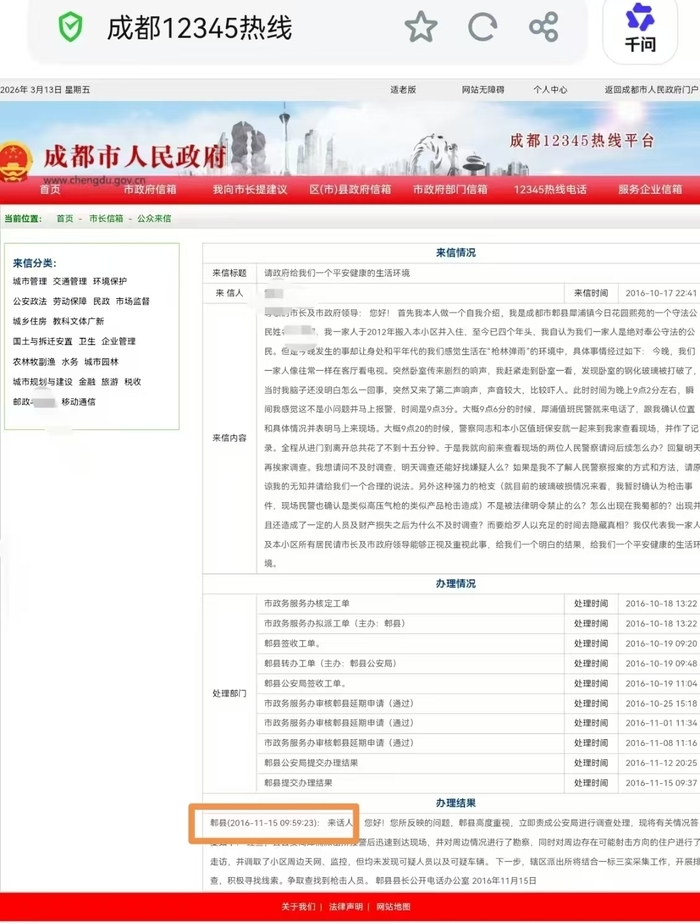Open the 千问 assistant icon

click(x=639, y=28)
